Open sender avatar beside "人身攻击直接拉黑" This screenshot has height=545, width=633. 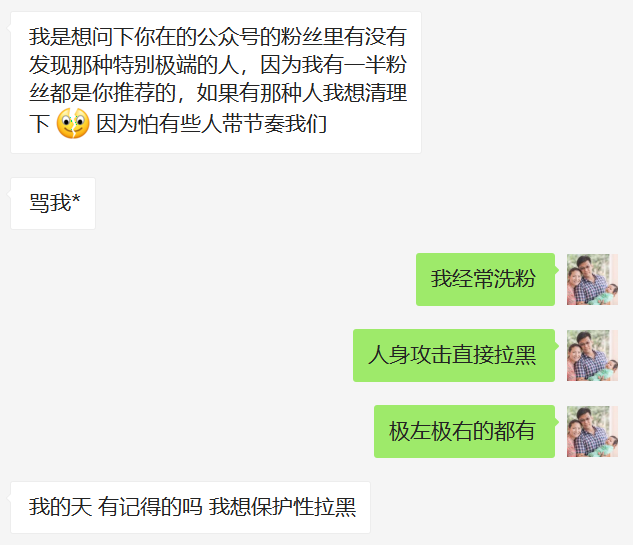point(592,355)
